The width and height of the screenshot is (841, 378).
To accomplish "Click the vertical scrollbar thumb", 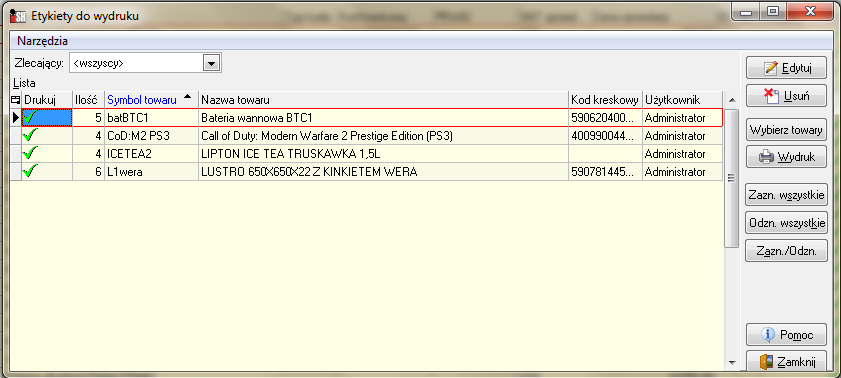I will coord(732,178).
